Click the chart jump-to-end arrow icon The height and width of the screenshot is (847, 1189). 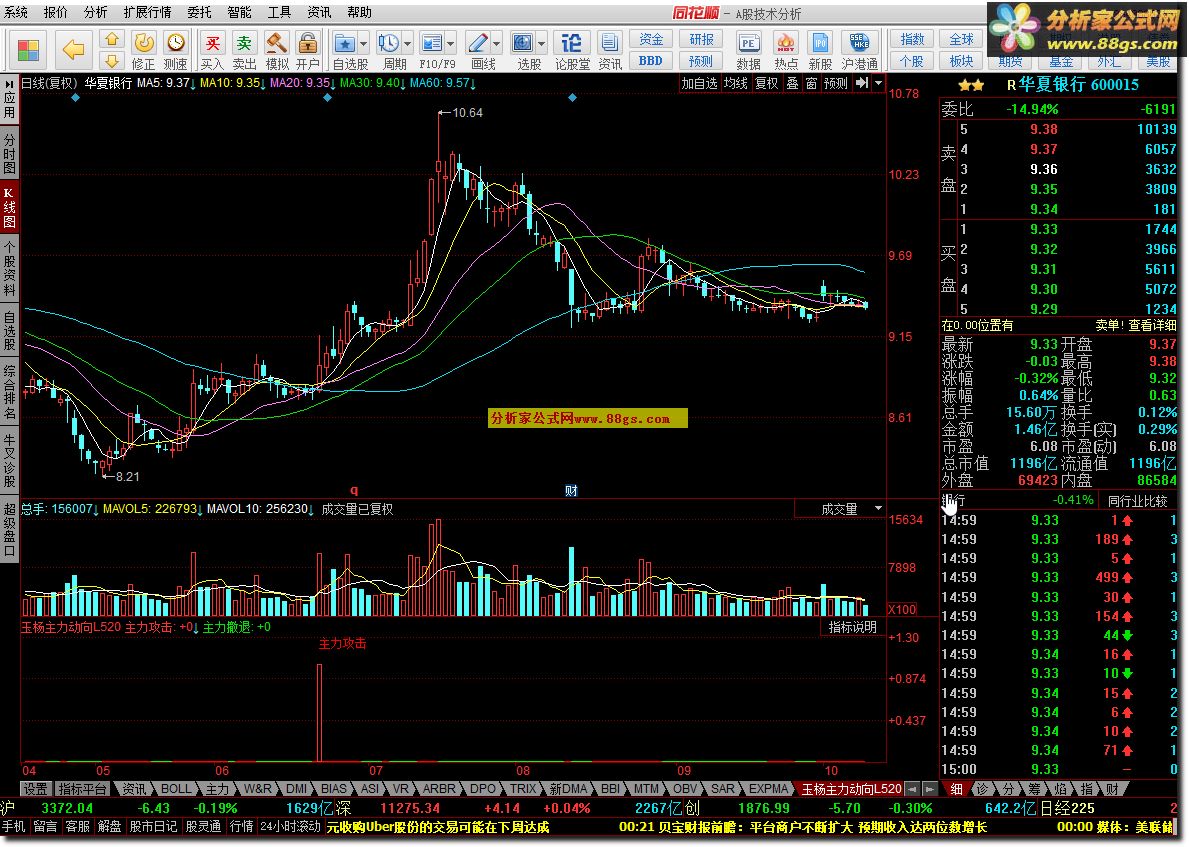pyautogui.click(x=861, y=83)
